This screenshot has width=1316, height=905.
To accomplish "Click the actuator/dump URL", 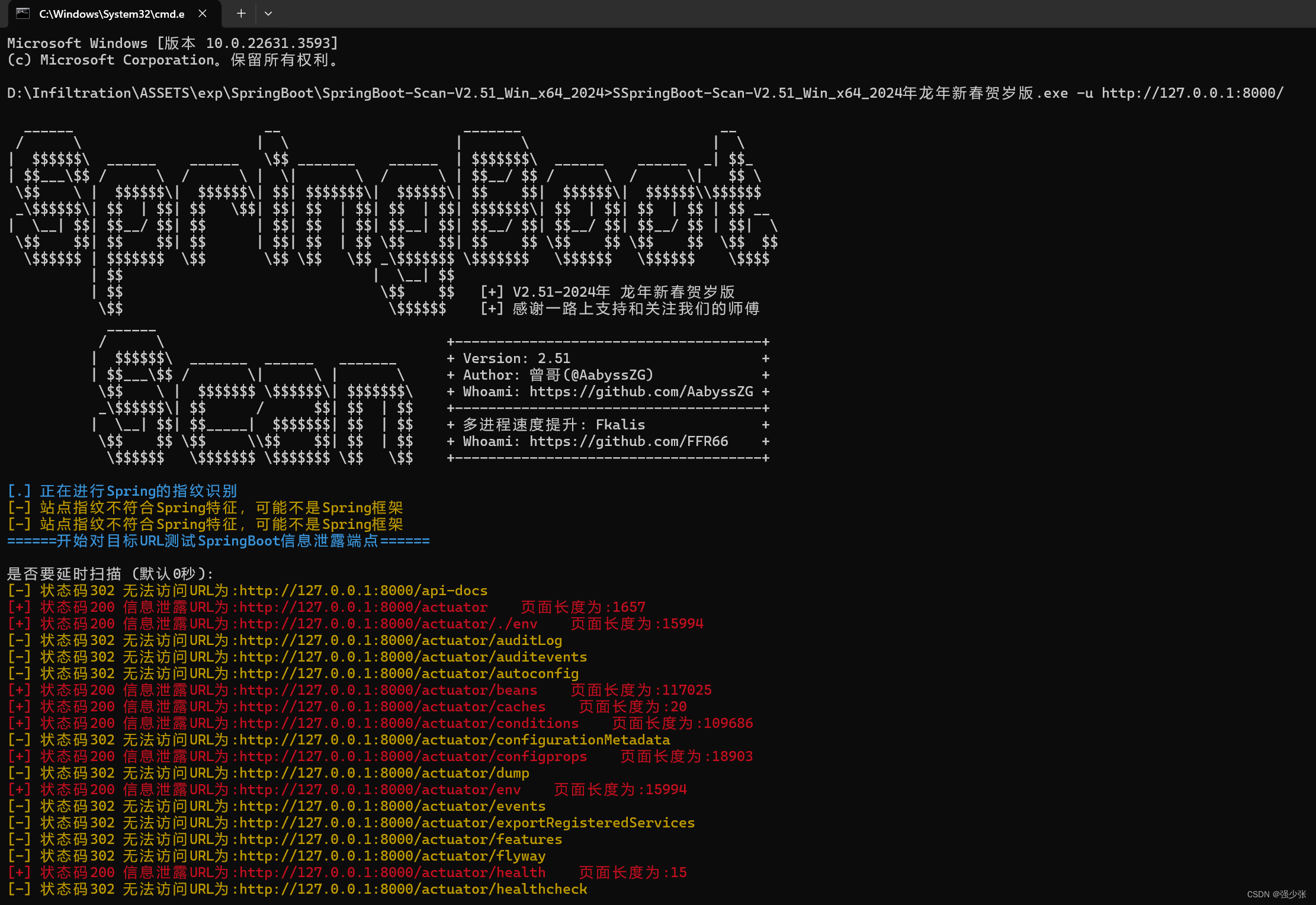I will click(384, 773).
